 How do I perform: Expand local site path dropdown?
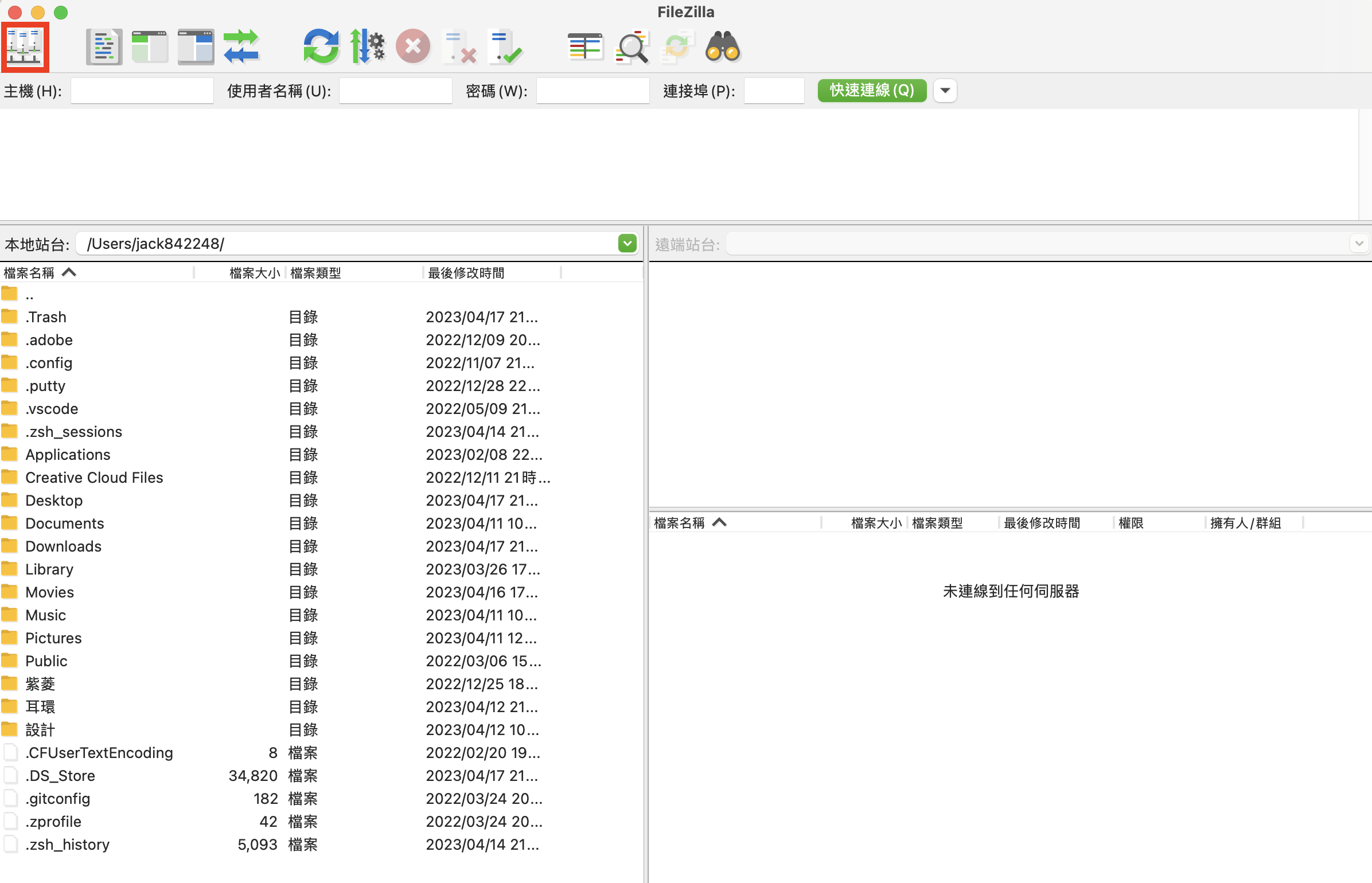point(627,244)
